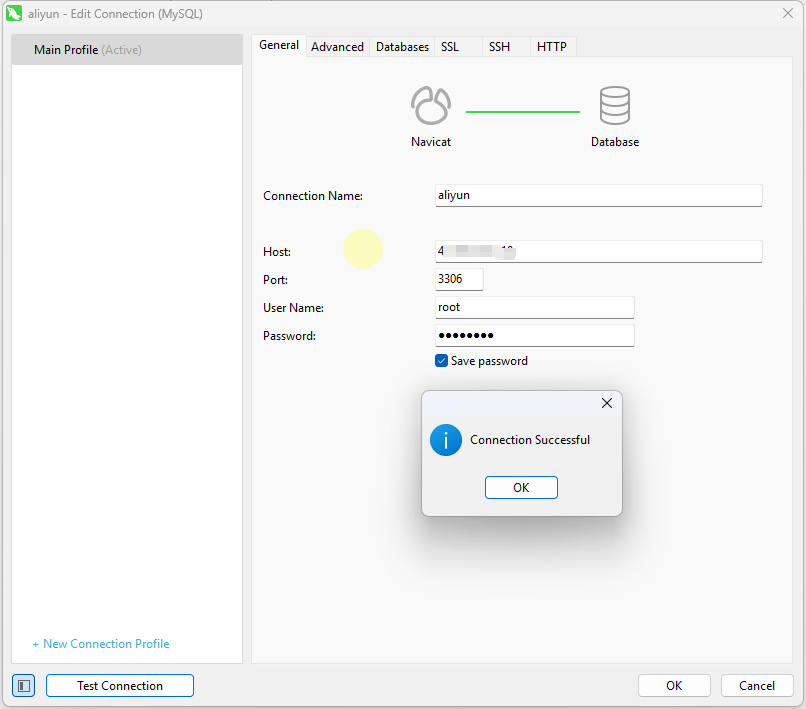Click the Connection Name label

tap(313, 196)
